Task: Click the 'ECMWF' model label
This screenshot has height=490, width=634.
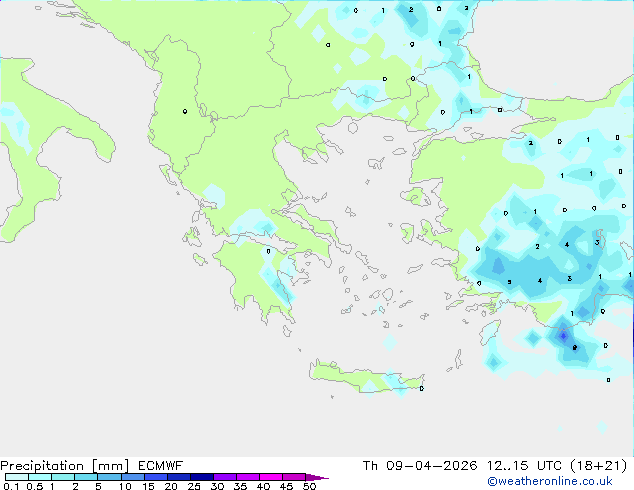Action: pyautogui.click(x=161, y=466)
